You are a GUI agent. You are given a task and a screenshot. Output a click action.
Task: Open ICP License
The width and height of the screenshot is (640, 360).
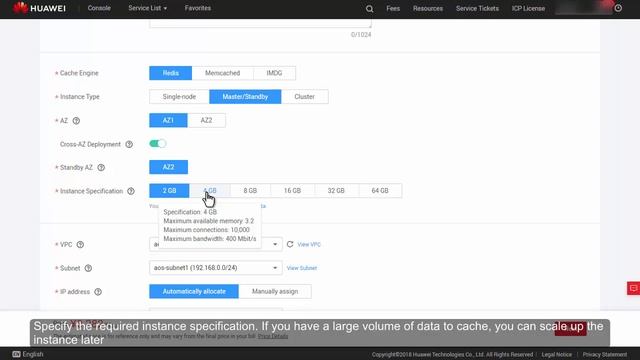click(528, 9)
